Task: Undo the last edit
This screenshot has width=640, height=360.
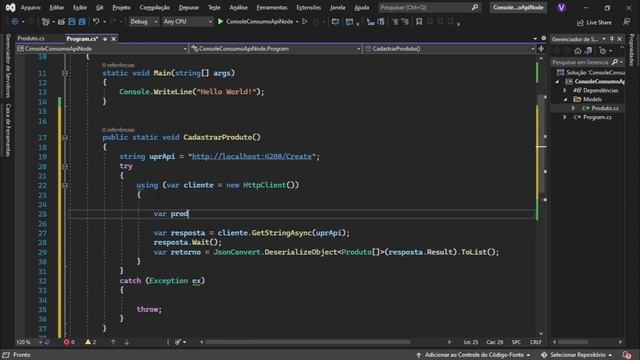Action: (96, 22)
